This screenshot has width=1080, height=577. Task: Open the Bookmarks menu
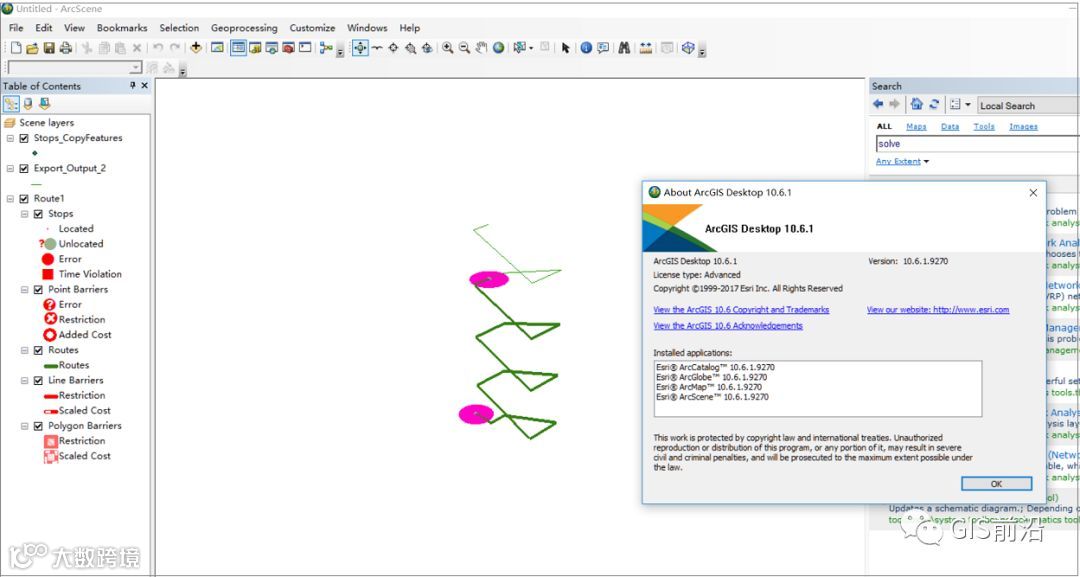click(122, 28)
